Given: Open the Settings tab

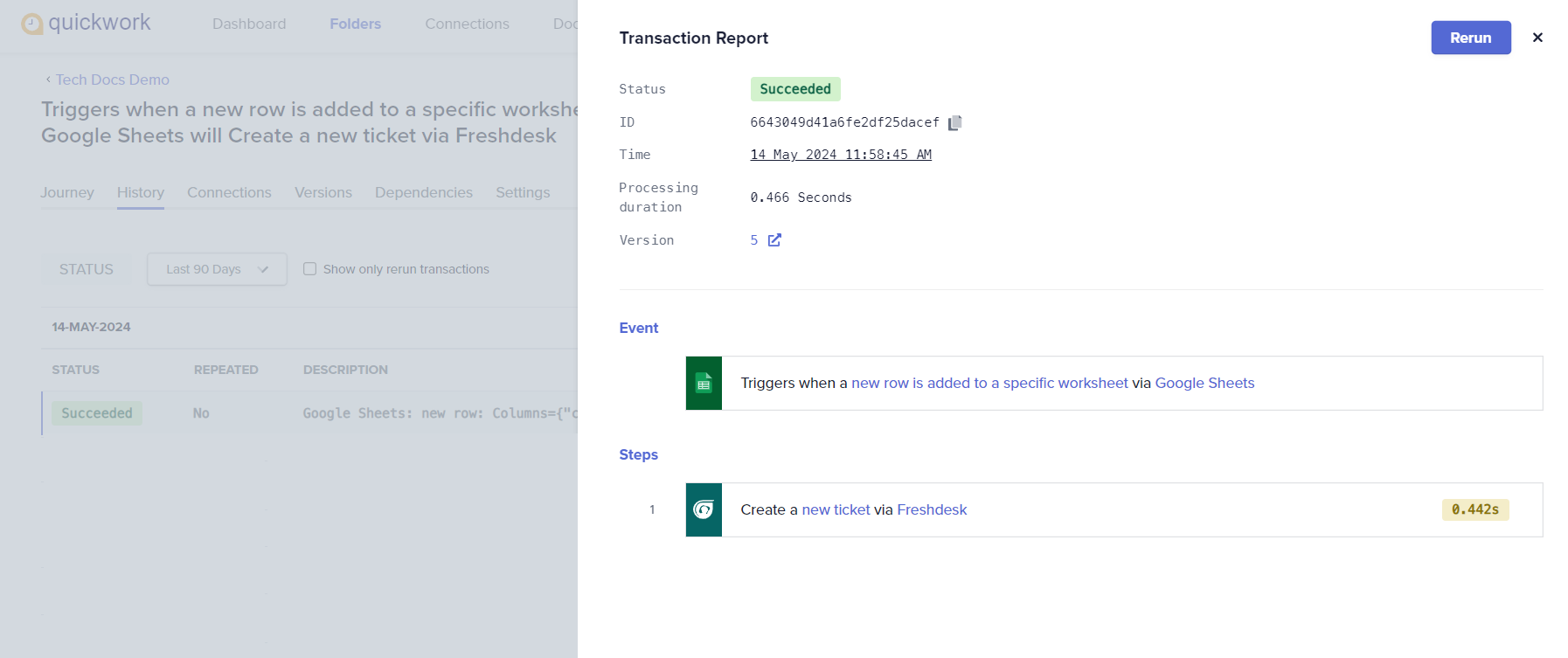Looking at the screenshot, I should (523, 192).
